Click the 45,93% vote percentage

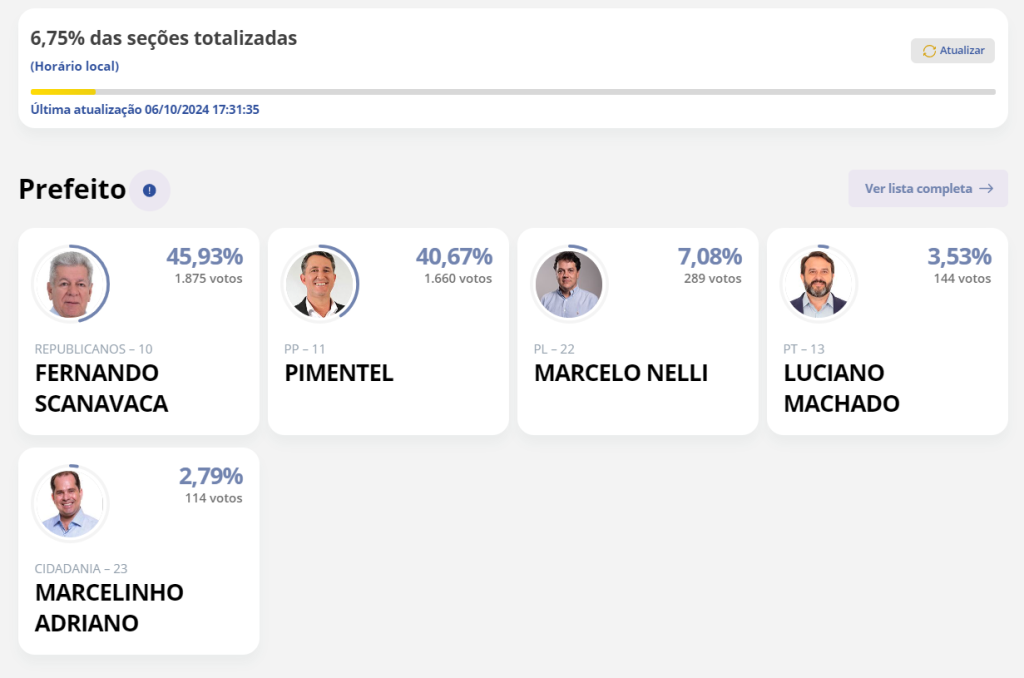(x=204, y=256)
